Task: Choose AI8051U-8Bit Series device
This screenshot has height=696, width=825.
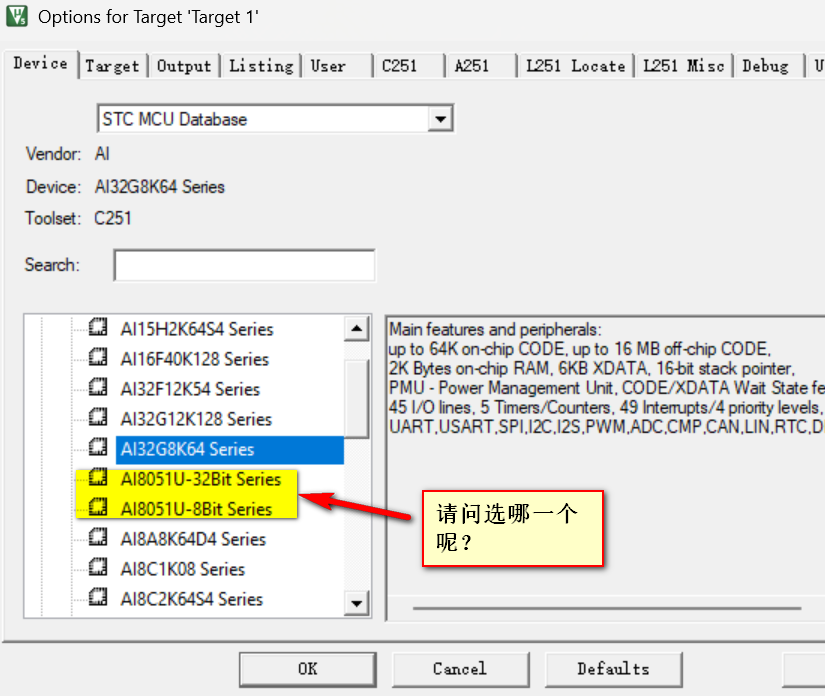Action: [x=196, y=509]
